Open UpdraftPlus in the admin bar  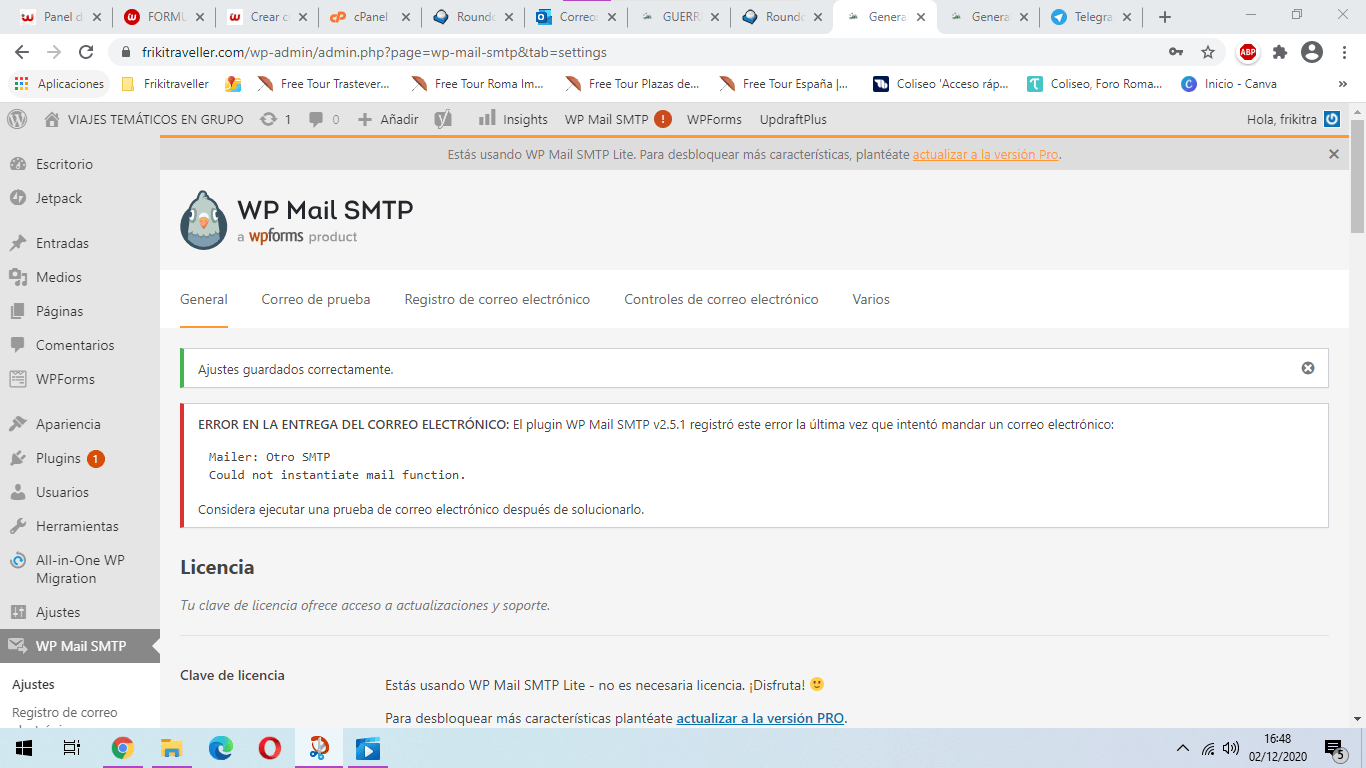click(x=793, y=119)
